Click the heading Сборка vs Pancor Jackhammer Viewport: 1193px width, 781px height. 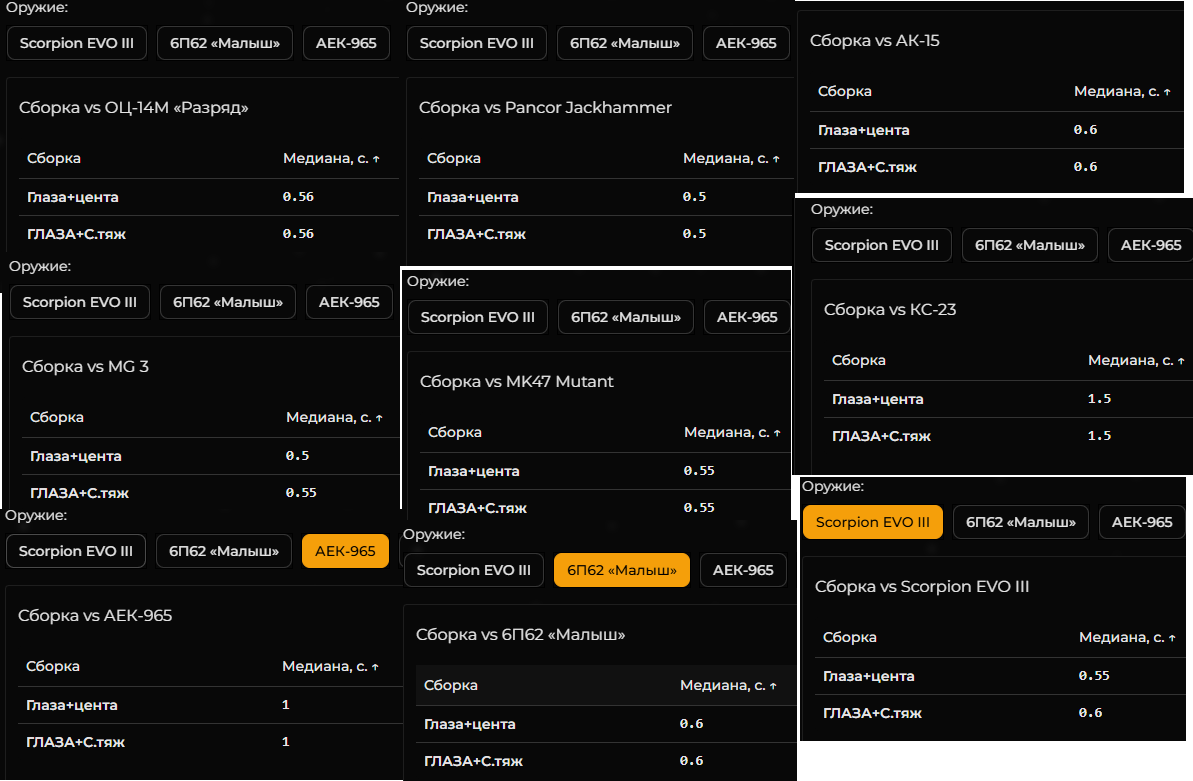point(546,107)
